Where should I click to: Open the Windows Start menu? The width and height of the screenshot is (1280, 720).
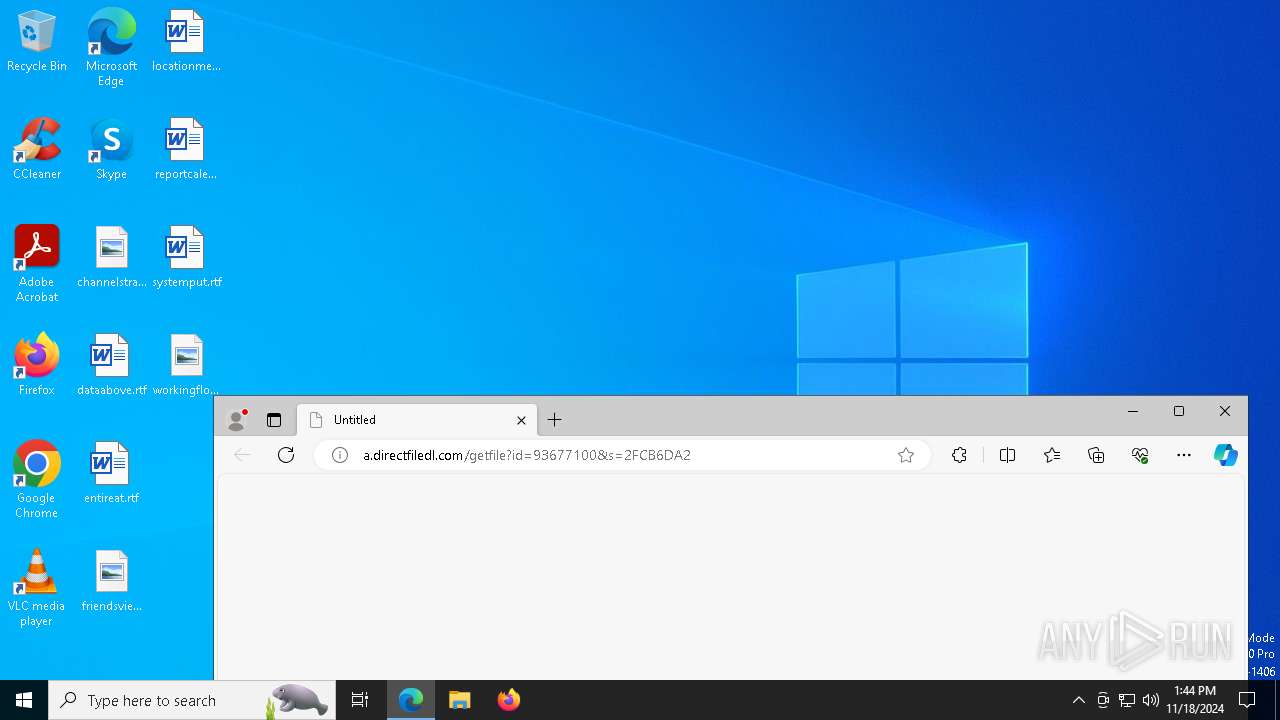tap(24, 700)
